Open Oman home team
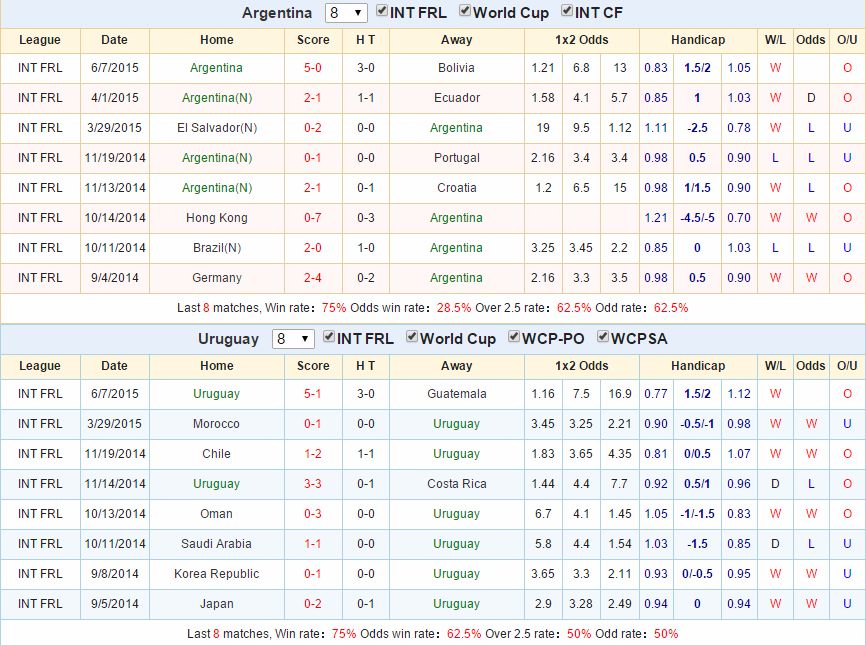This screenshot has width=866, height=645. pos(216,514)
